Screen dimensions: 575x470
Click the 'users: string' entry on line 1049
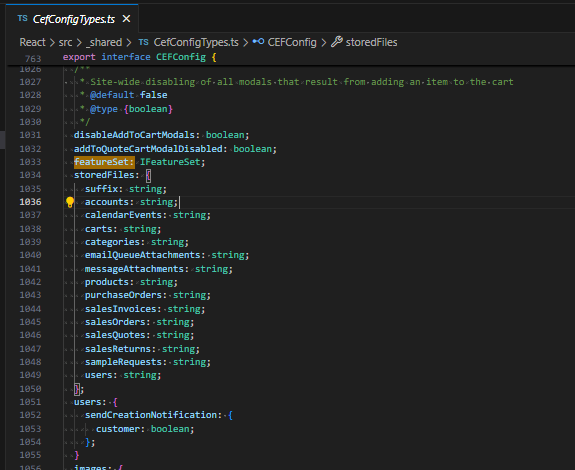pos(123,375)
